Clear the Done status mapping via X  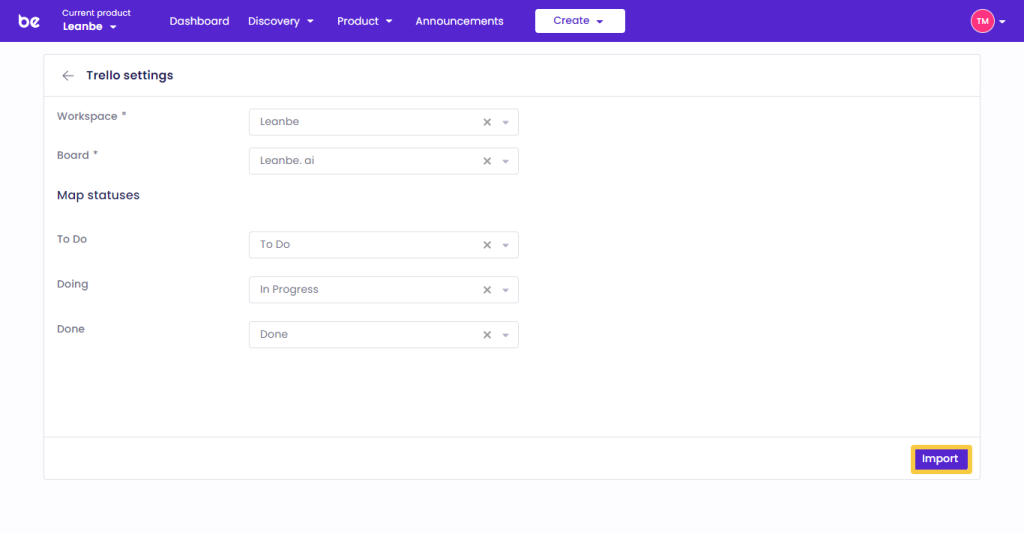coord(487,335)
